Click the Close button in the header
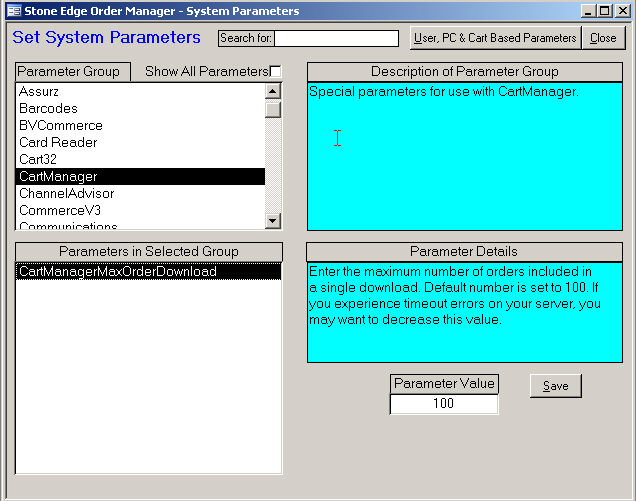636x501 pixels. pyautogui.click(x=603, y=38)
